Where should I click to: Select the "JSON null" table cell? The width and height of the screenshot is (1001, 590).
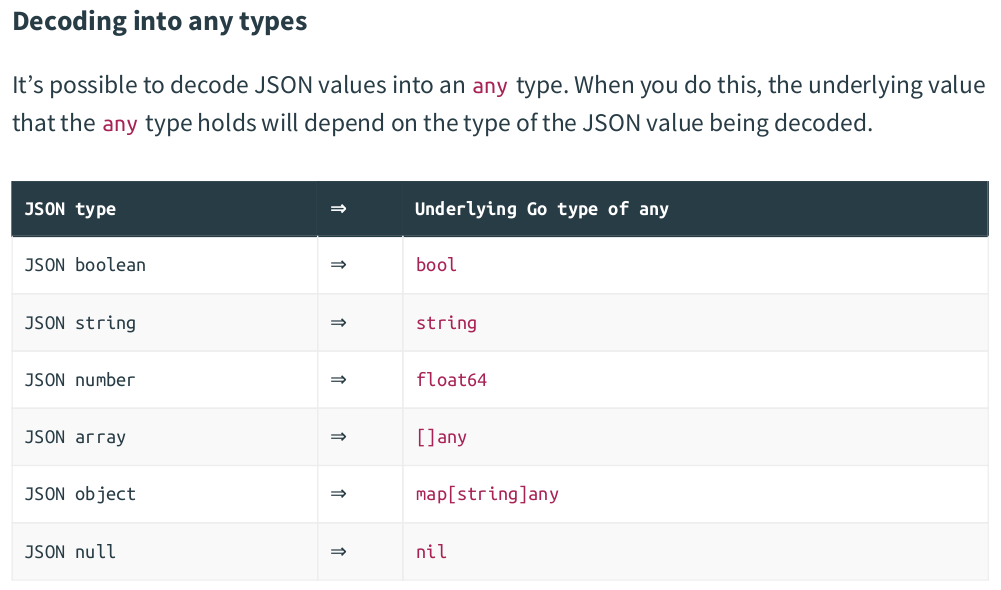[x=70, y=551]
